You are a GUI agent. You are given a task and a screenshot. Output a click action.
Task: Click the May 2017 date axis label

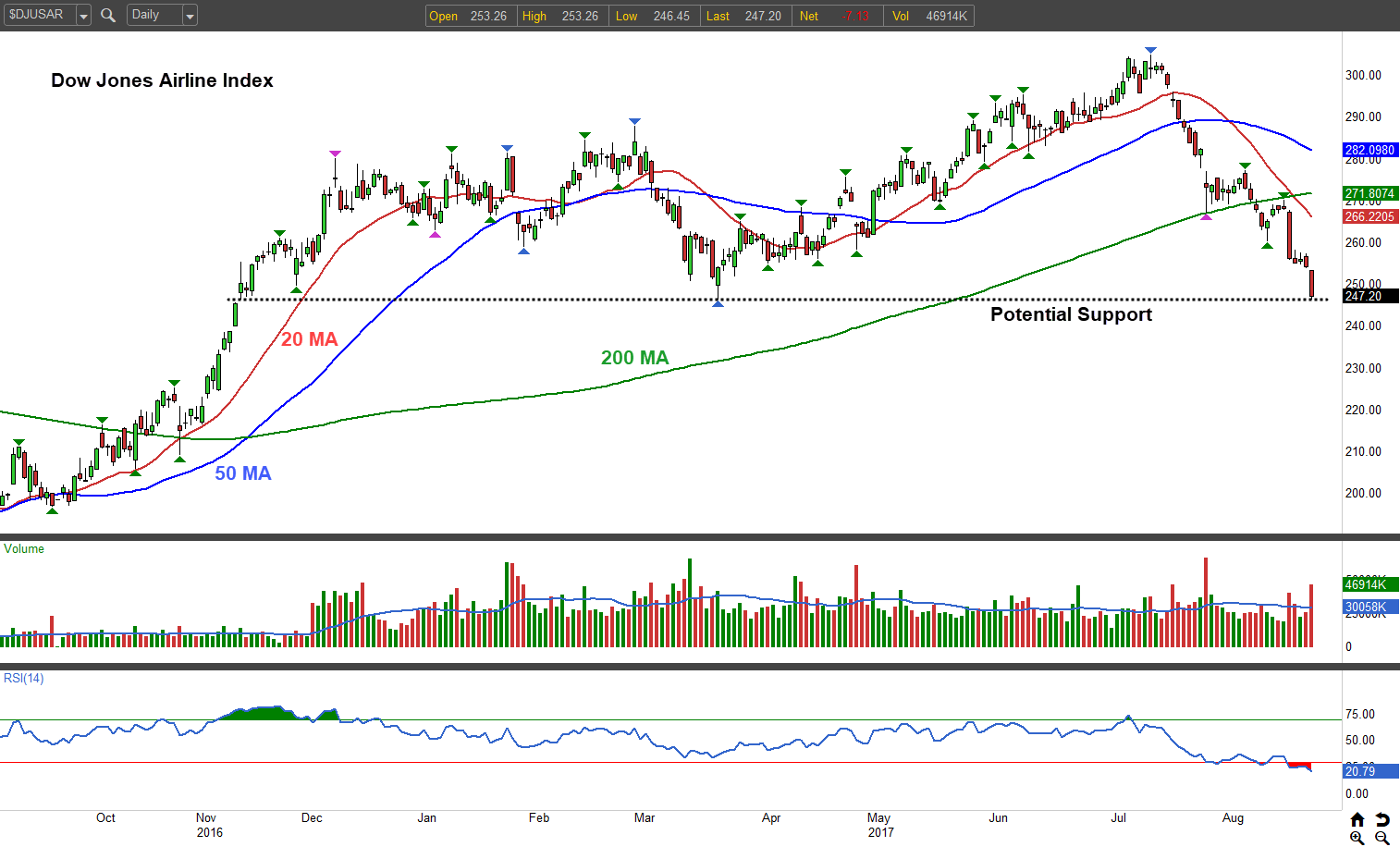(880, 825)
